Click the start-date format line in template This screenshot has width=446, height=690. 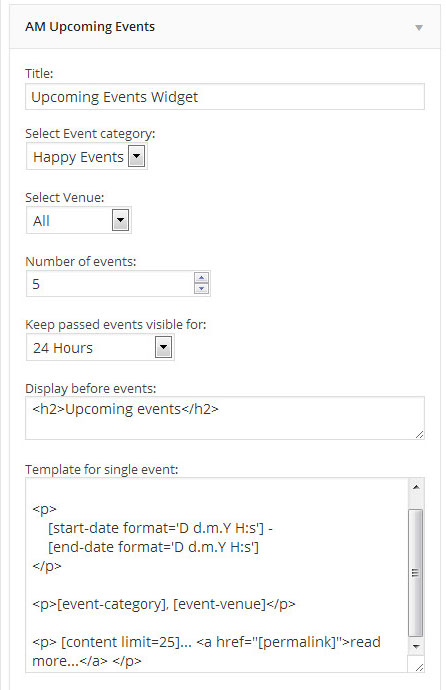(160, 528)
